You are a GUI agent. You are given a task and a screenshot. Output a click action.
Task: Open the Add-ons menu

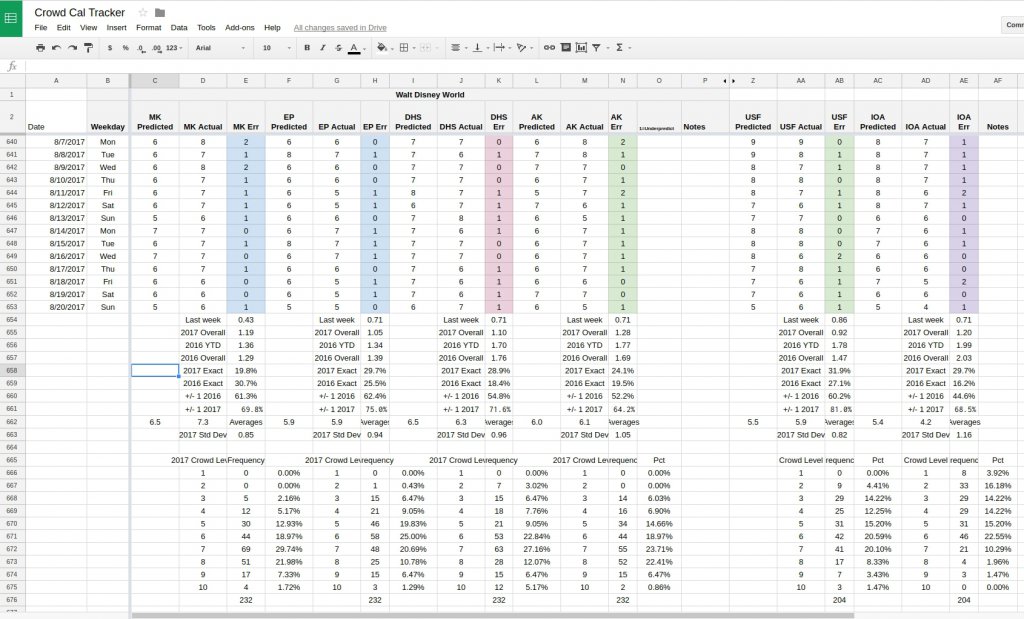click(239, 28)
